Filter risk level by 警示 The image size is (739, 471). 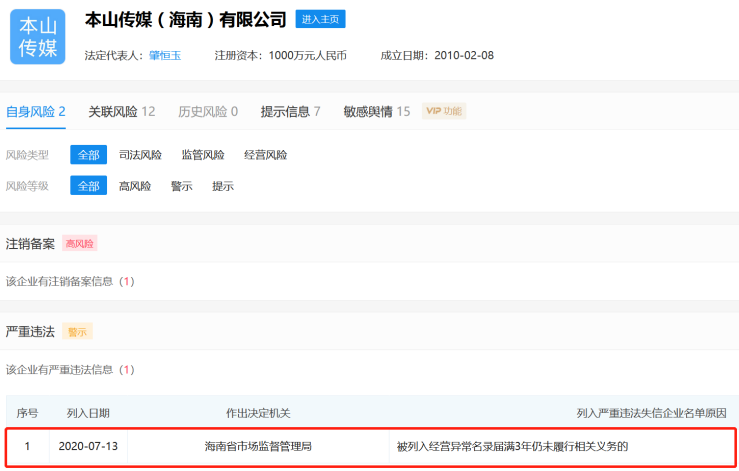(181, 186)
